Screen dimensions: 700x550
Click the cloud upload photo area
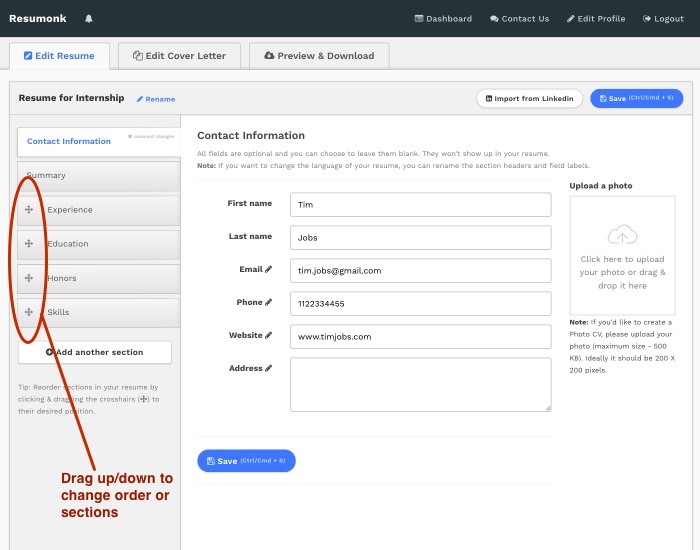pyautogui.click(x=622, y=255)
